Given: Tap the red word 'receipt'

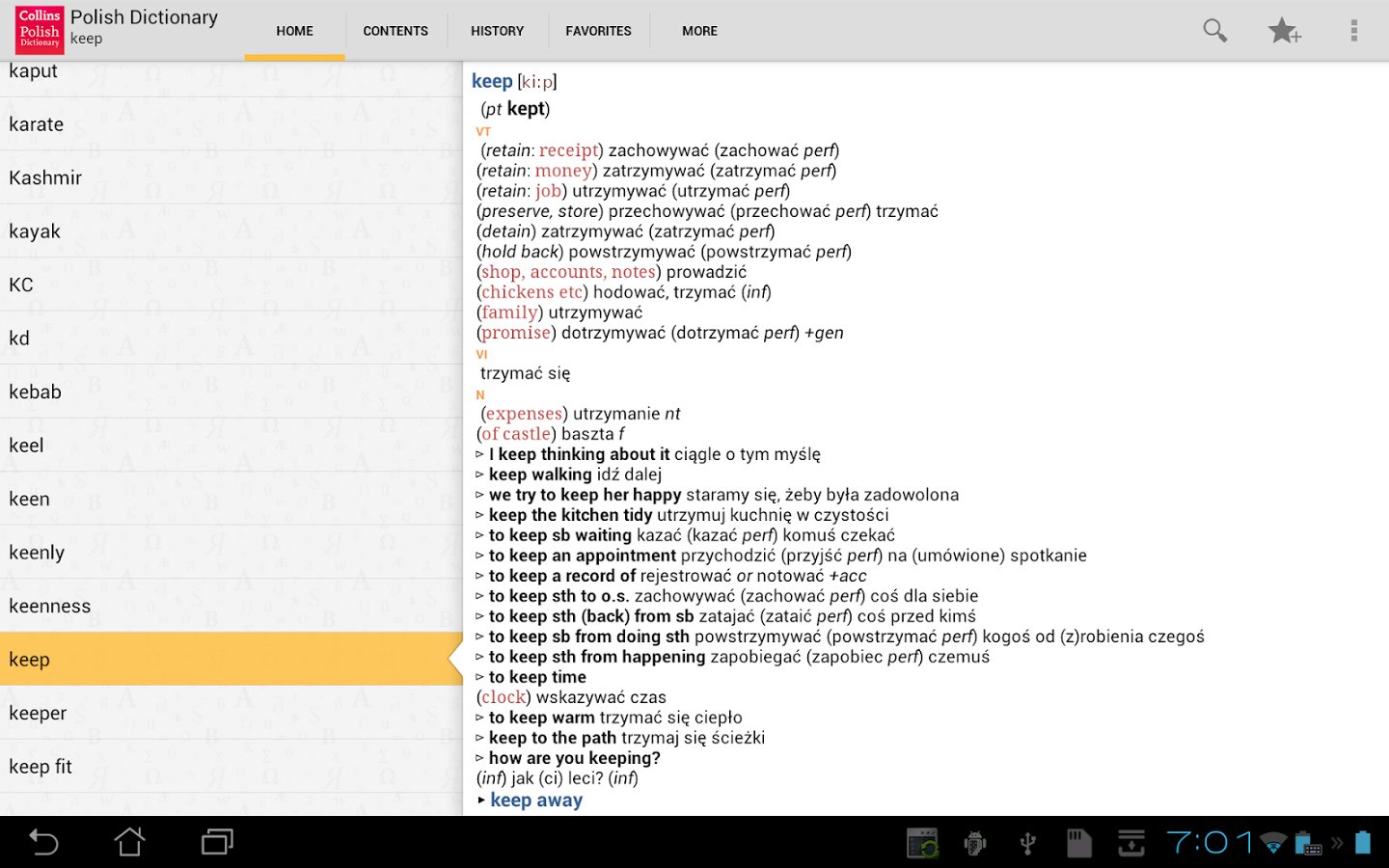Looking at the screenshot, I should (568, 150).
